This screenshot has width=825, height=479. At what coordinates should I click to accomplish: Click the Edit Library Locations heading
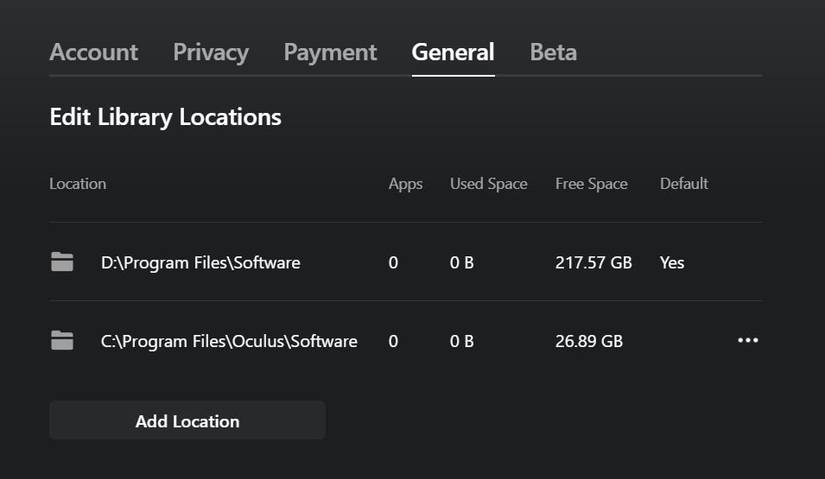(x=165, y=117)
